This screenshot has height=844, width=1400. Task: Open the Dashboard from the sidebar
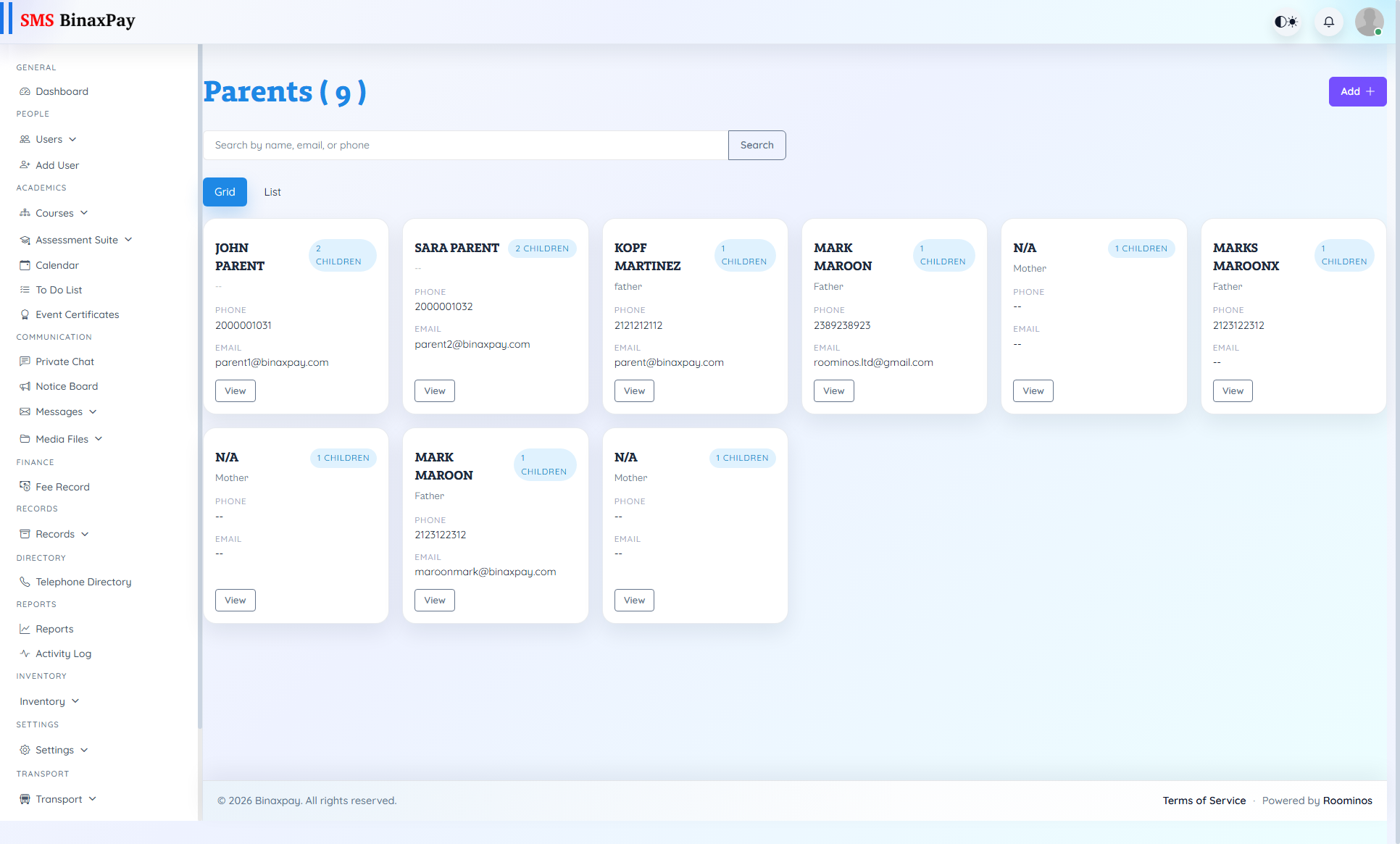point(61,91)
